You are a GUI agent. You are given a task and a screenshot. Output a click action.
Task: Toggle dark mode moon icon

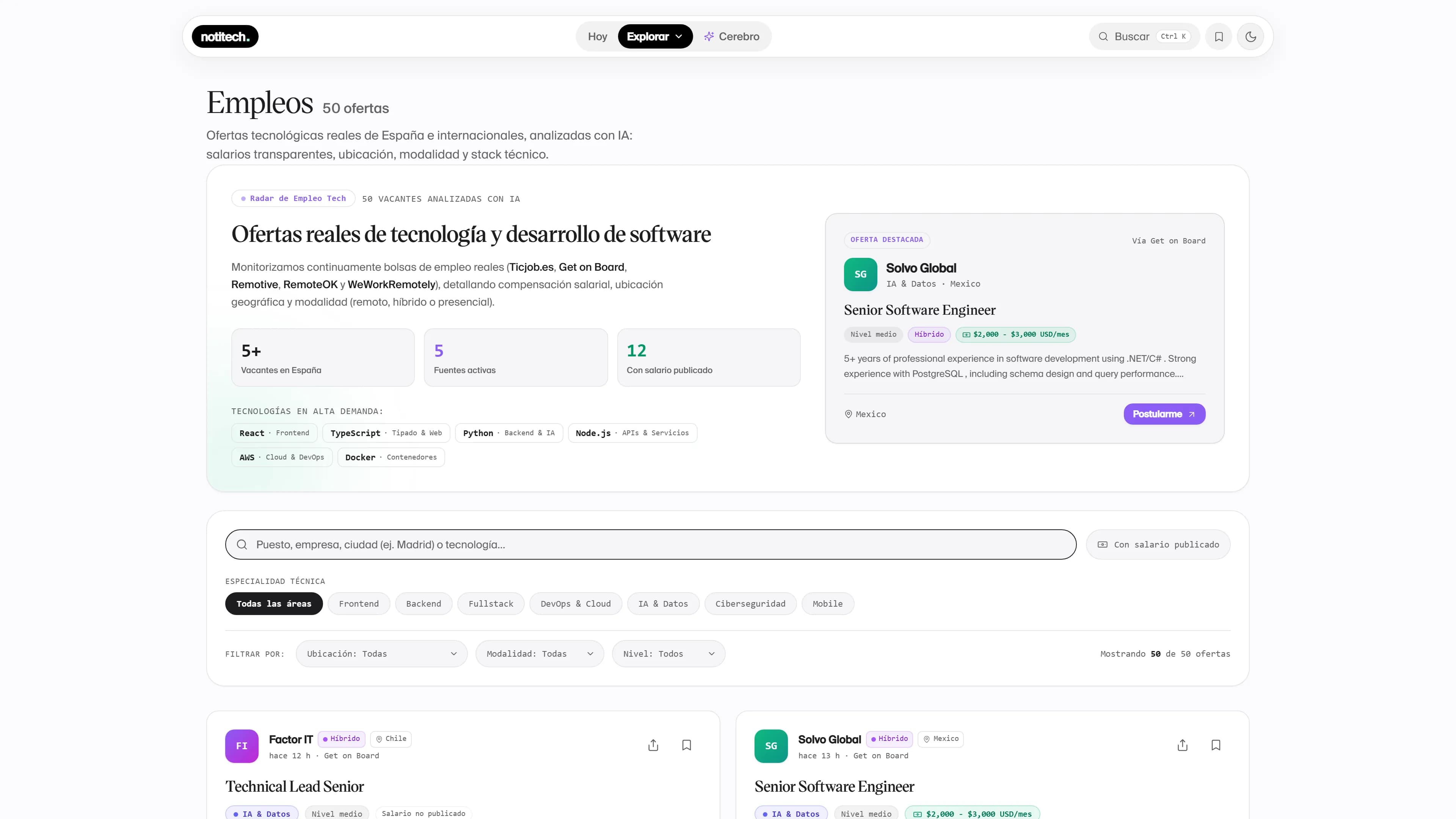point(1250,37)
